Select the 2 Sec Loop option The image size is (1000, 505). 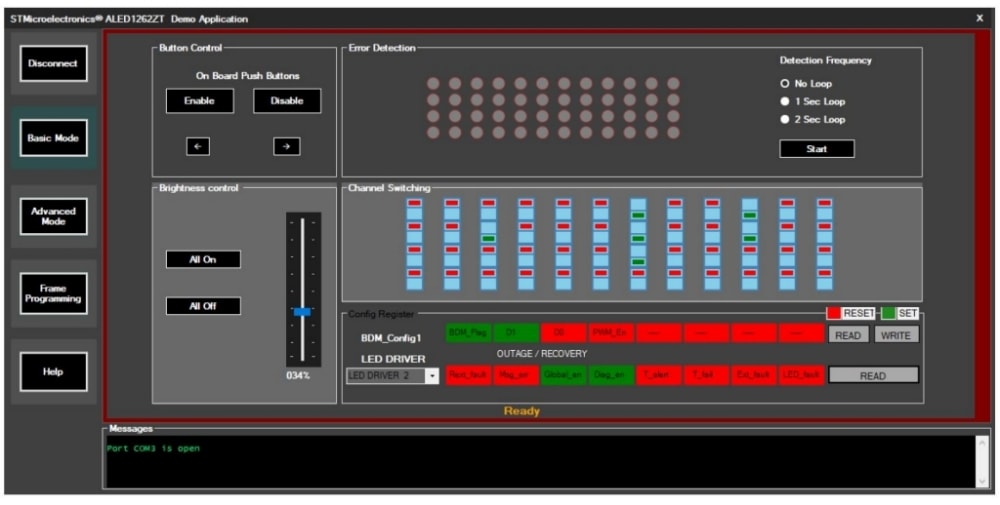coord(785,120)
